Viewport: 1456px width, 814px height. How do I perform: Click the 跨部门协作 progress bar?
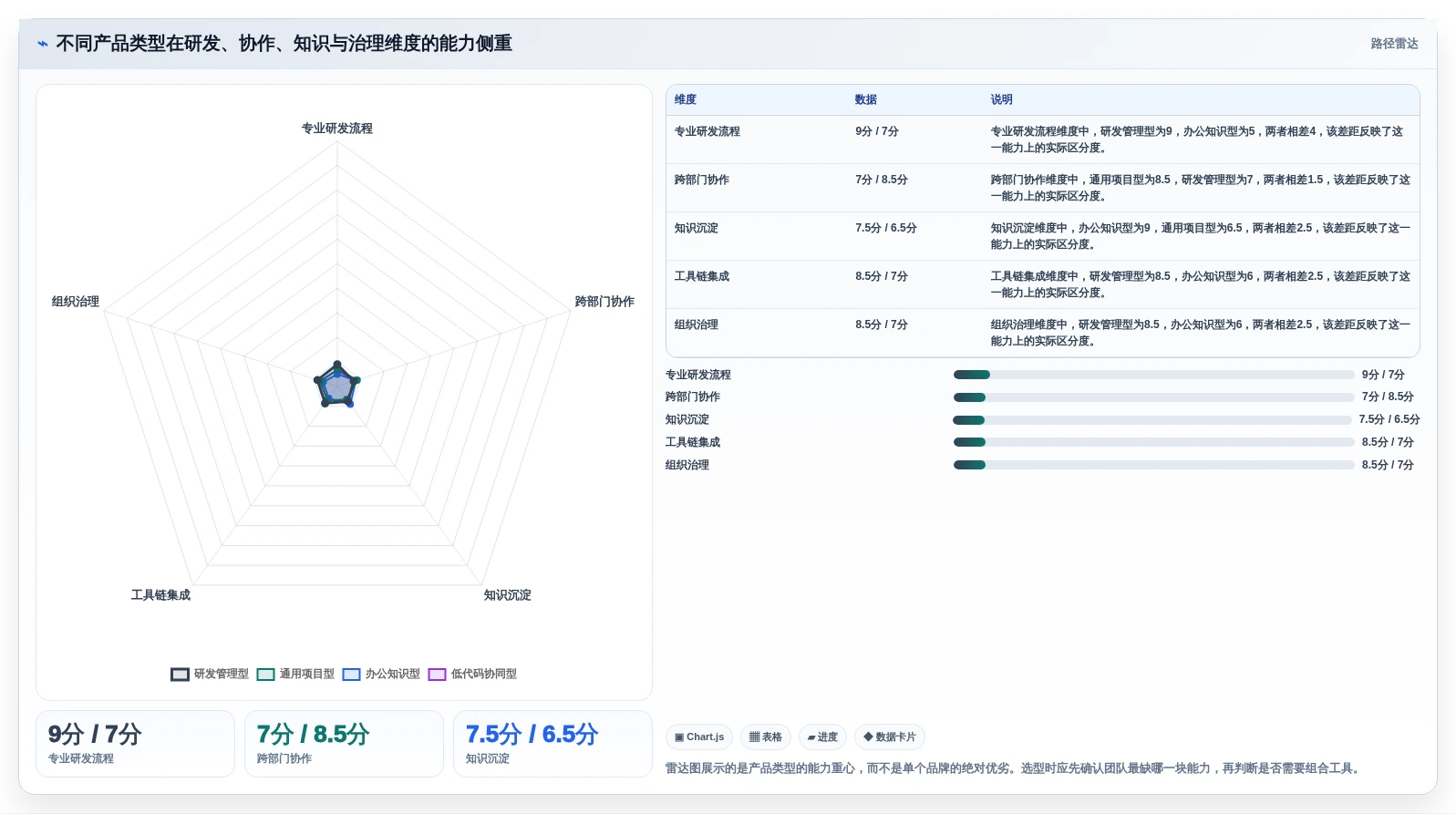[1153, 397]
